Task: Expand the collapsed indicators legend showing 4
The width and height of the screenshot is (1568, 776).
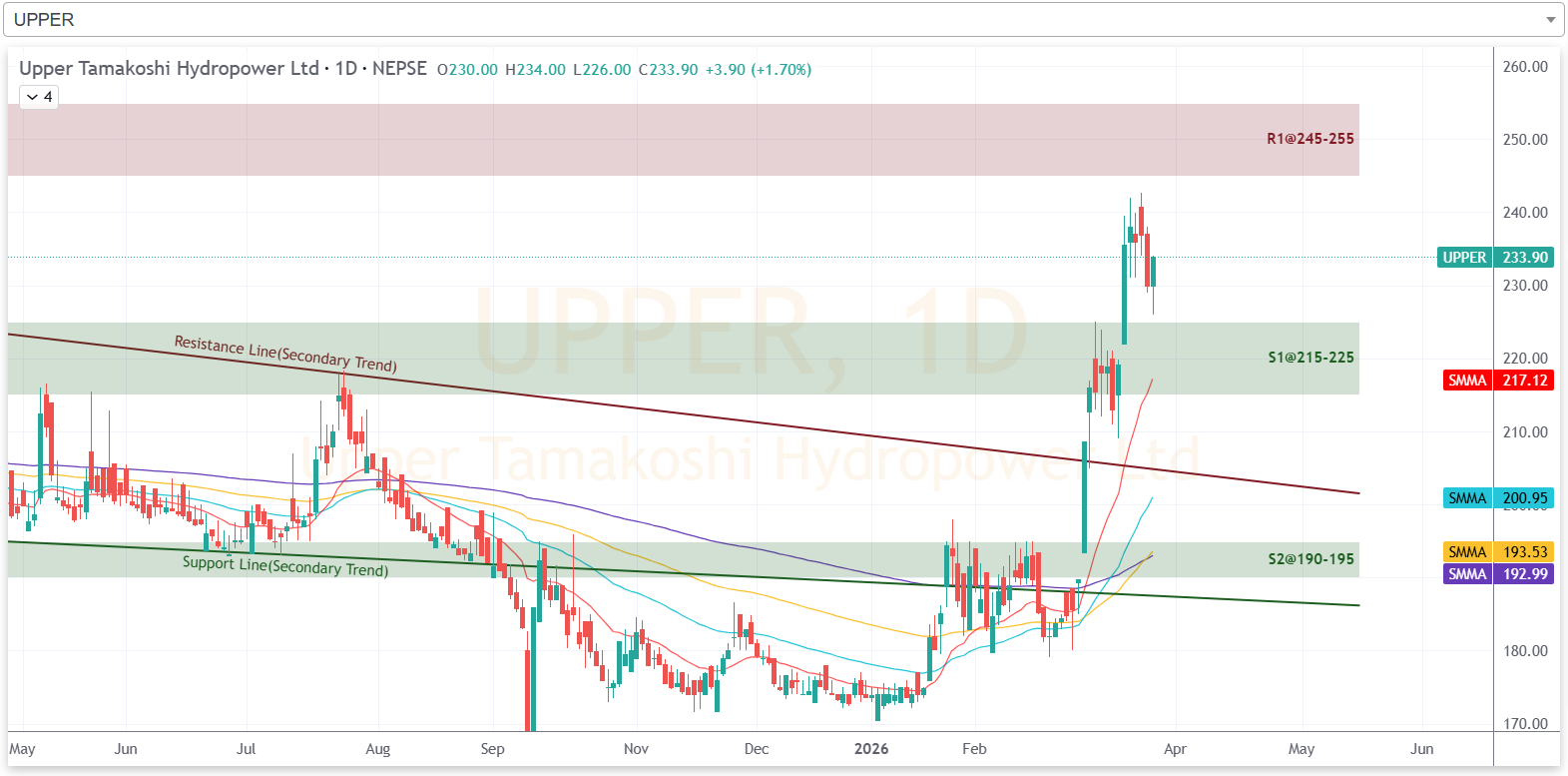Action: tap(39, 97)
